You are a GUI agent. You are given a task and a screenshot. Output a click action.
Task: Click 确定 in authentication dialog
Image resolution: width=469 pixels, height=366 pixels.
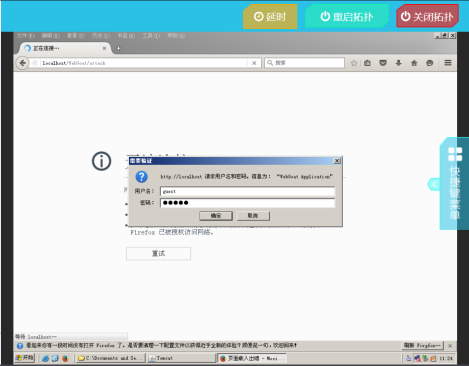pyautogui.click(x=216, y=216)
